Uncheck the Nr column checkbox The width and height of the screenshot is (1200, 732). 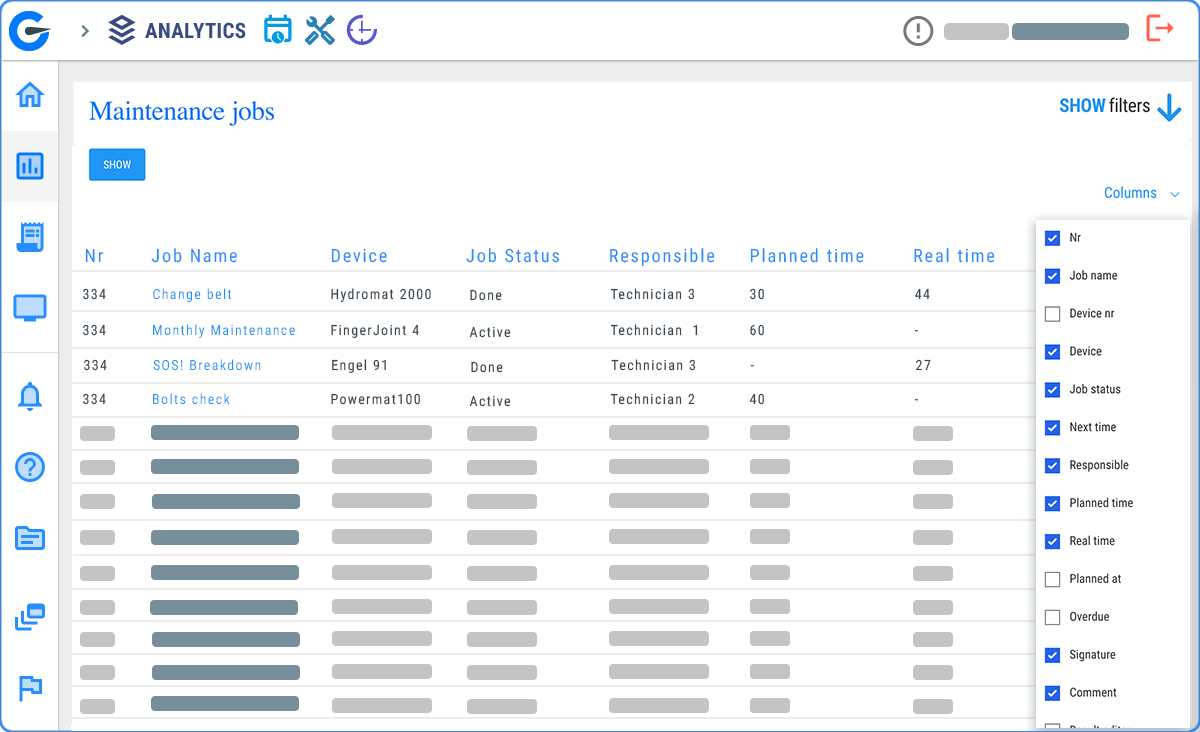click(x=1052, y=238)
